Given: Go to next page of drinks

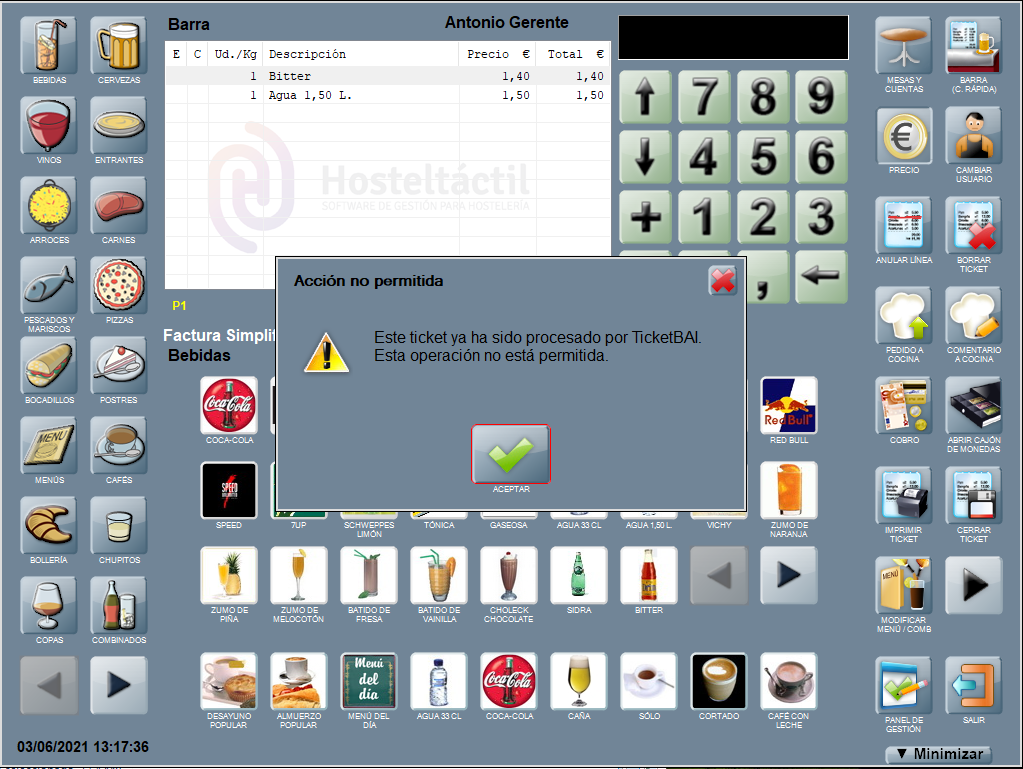Looking at the screenshot, I should (788, 575).
